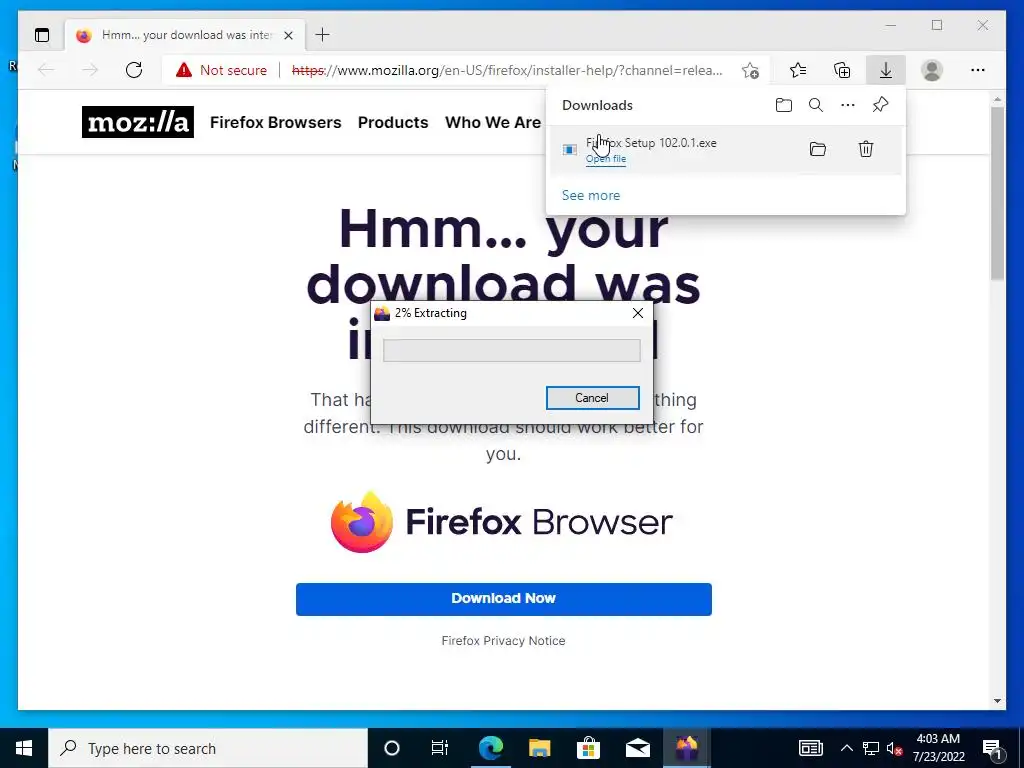The image size is (1024, 768).
Task: Search downloads with magnifier icon
Action: [x=816, y=105]
